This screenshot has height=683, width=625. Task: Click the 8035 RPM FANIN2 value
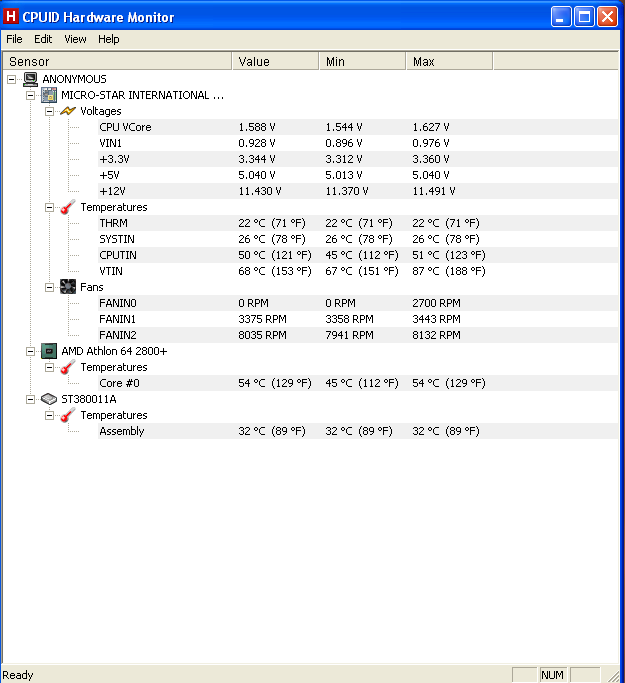[262, 335]
